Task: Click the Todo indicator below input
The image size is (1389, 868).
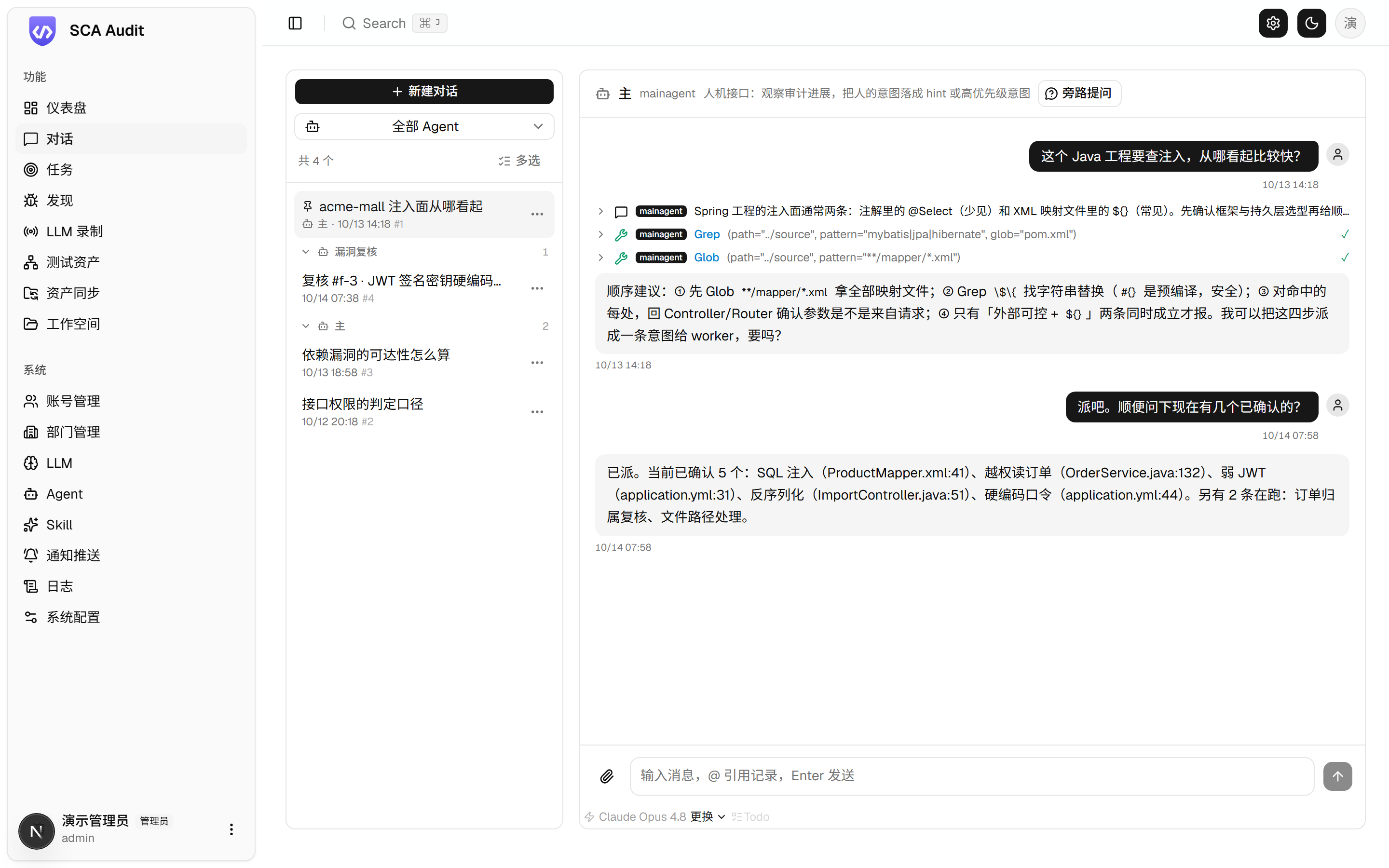Action: 751,817
